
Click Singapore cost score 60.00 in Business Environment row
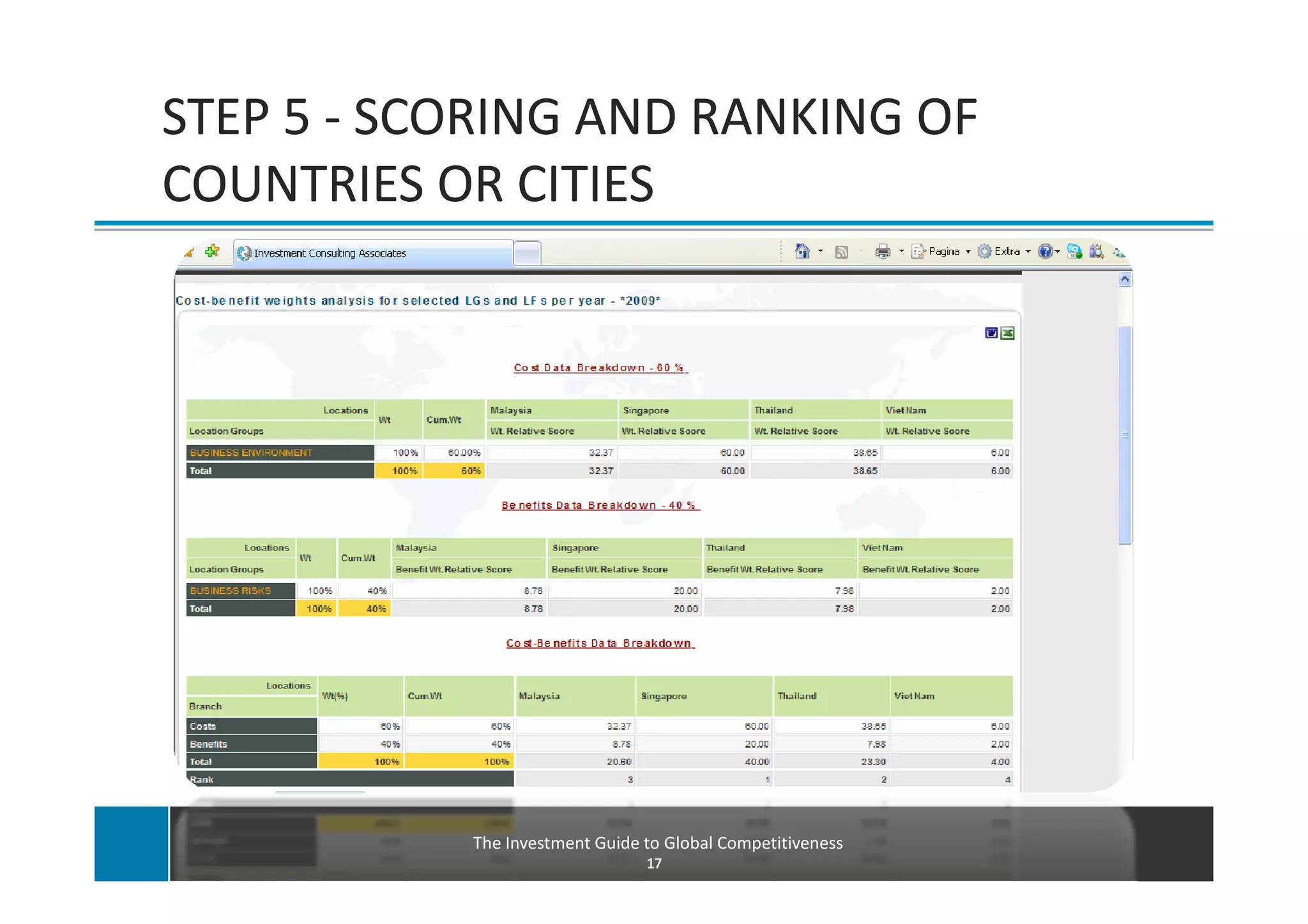click(x=683, y=453)
